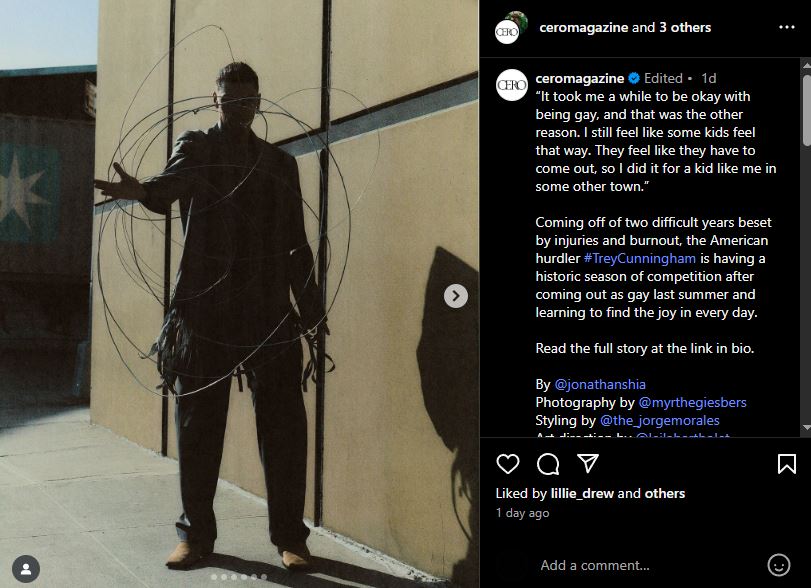View likes by clicking 'others'

[x=665, y=493]
